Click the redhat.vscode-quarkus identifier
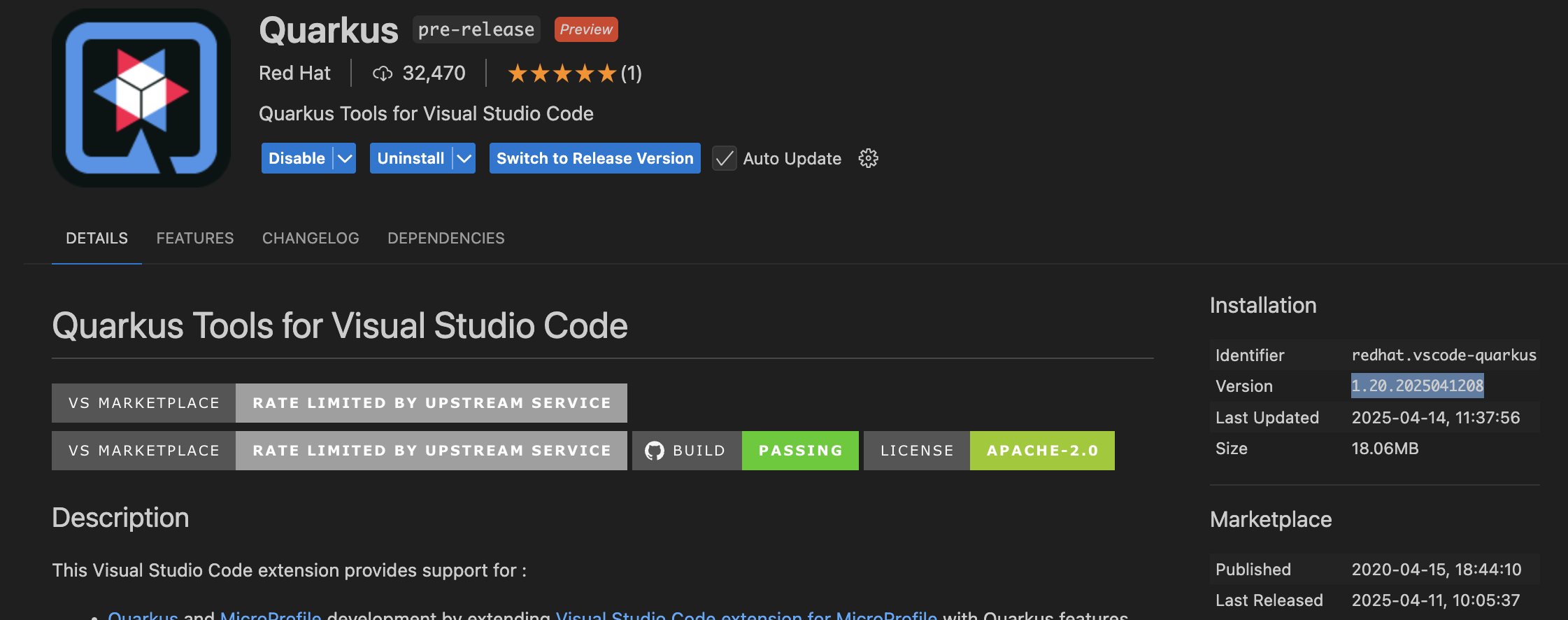Image resolution: width=1568 pixels, height=620 pixels. coord(1444,355)
